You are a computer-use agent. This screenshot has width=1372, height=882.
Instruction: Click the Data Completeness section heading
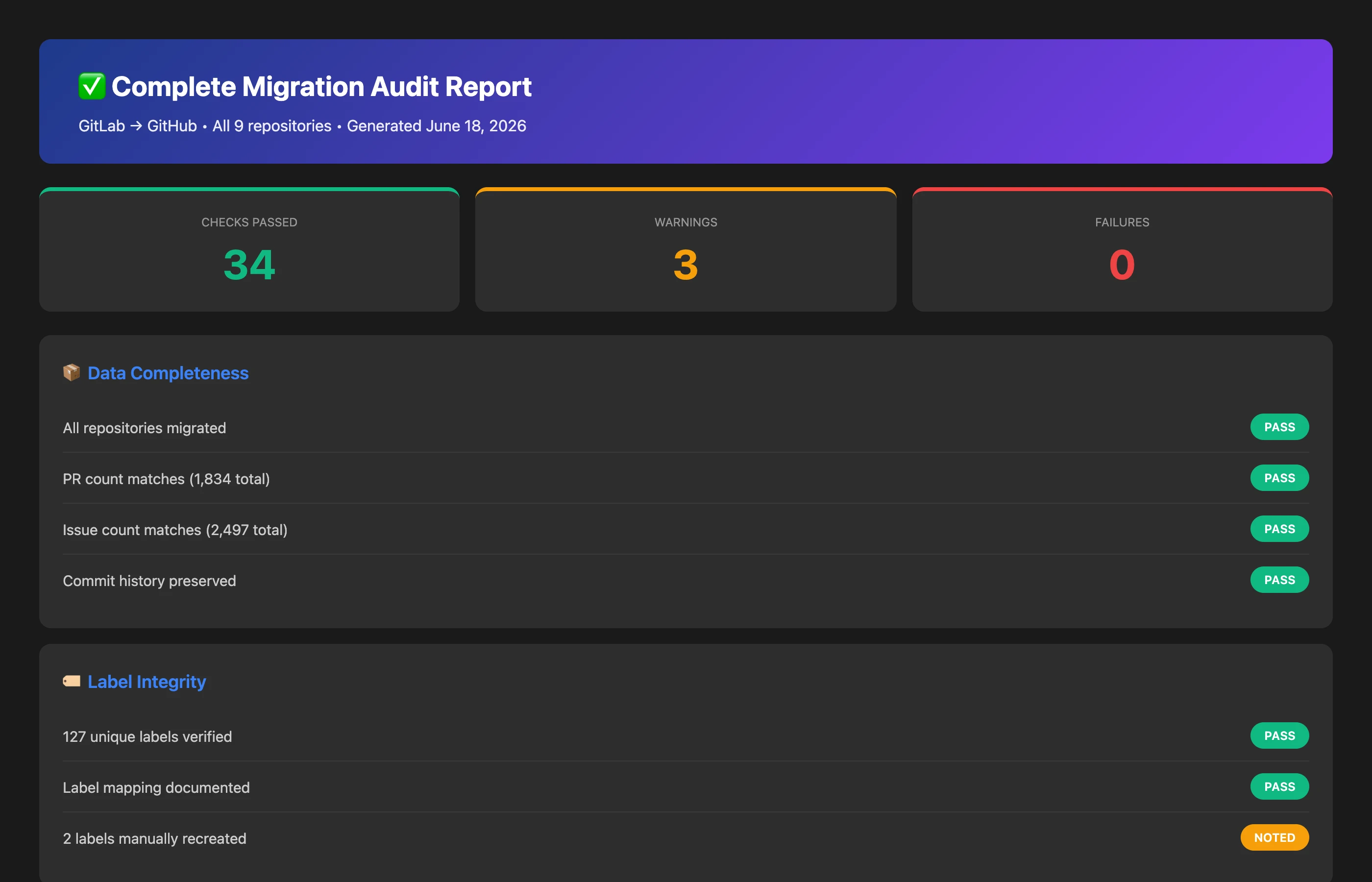[x=168, y=373]
